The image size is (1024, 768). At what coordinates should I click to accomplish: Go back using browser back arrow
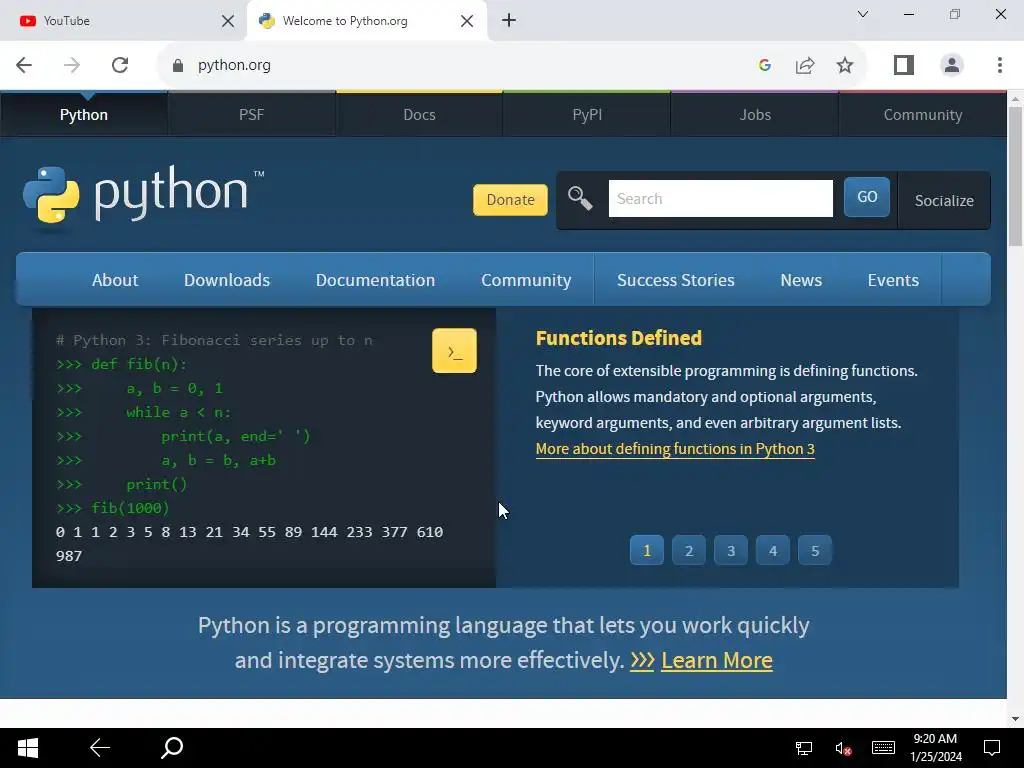click(x=24, y=65)
